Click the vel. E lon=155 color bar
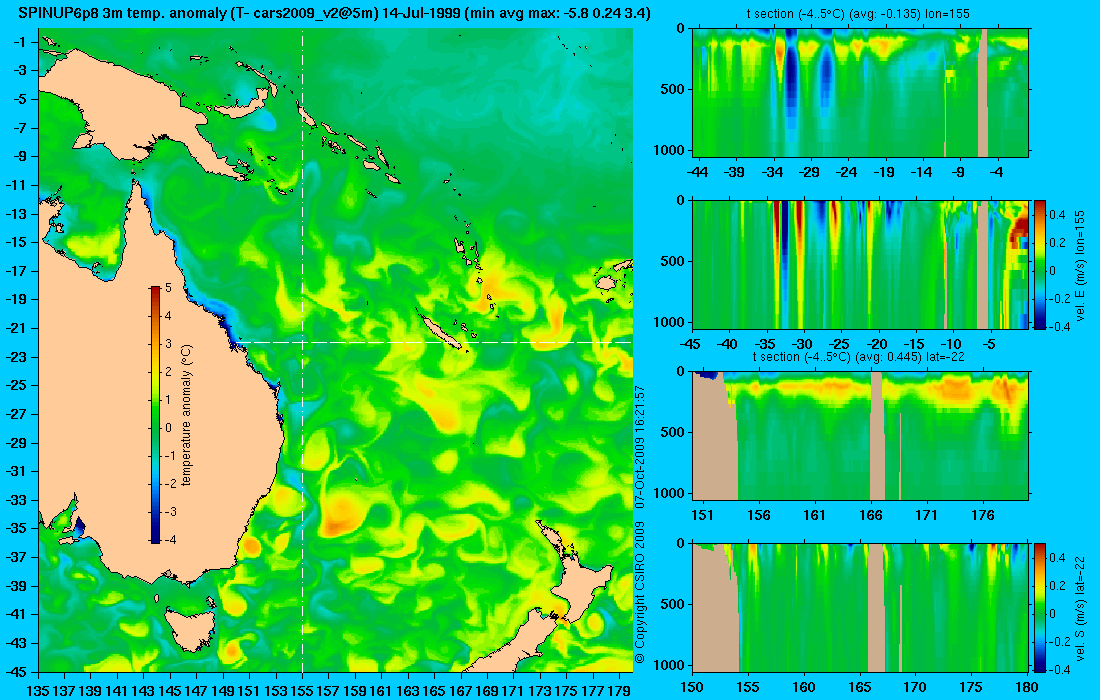The image size is (1100, 700). tap(1040, 264)
